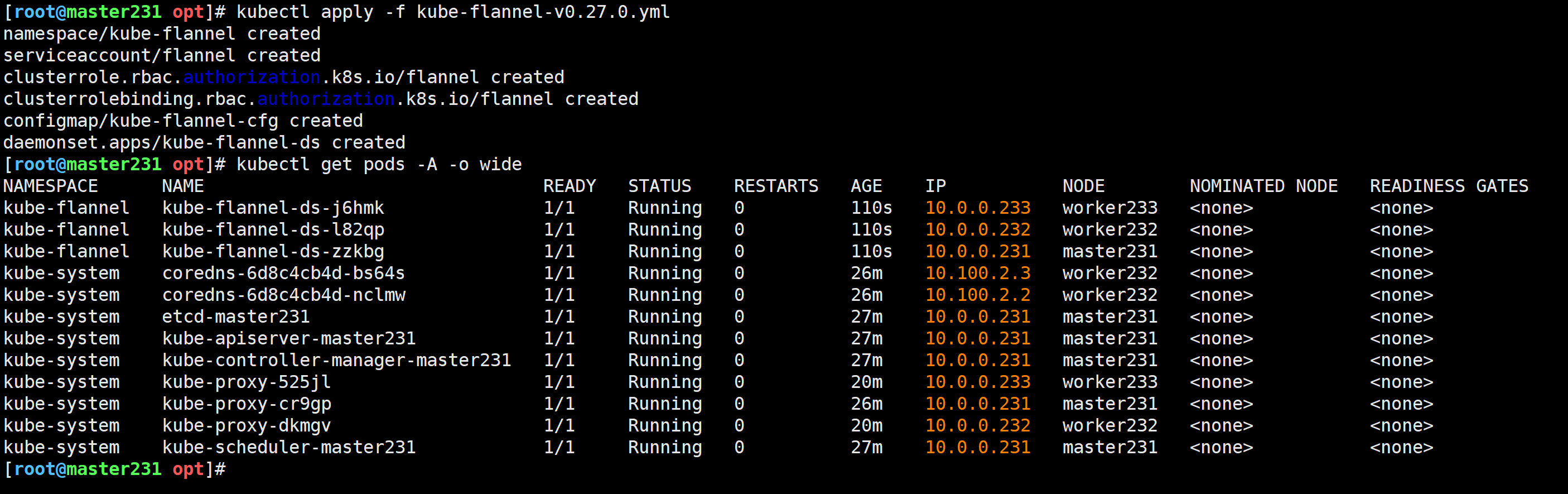Select 'daemonset.apps/kube-flannel-ds created' line

point(205,143)
